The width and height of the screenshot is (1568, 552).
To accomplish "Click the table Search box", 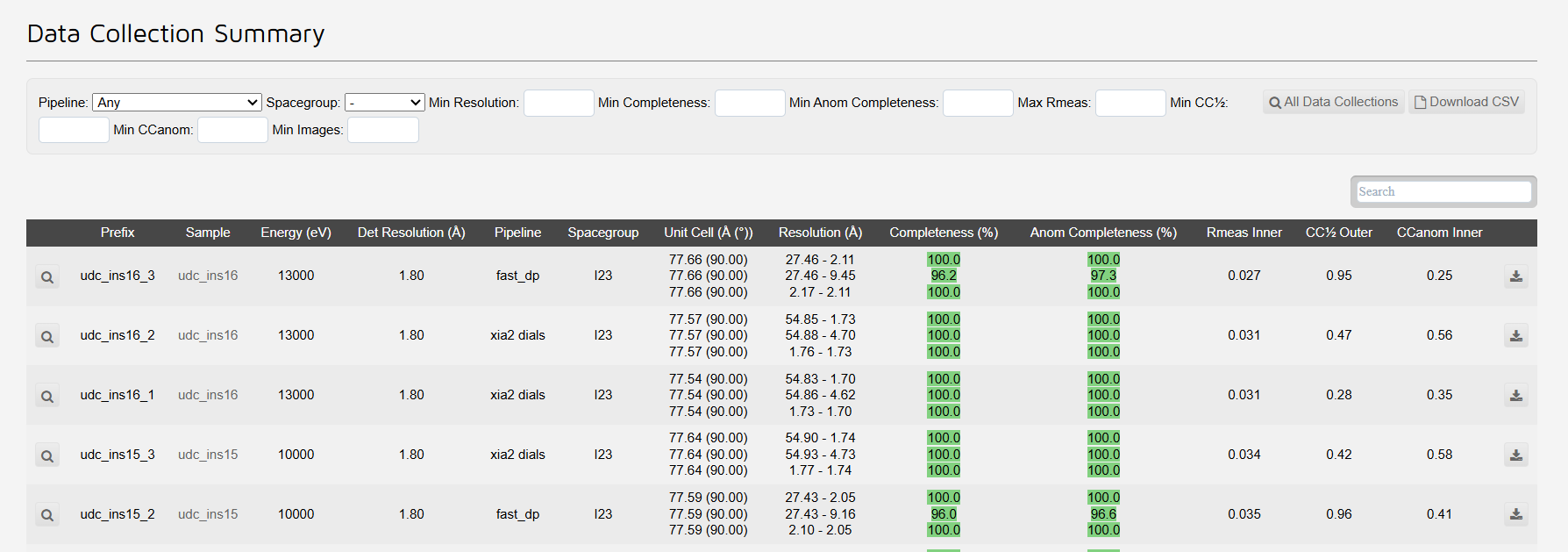I will (1443, 191).
